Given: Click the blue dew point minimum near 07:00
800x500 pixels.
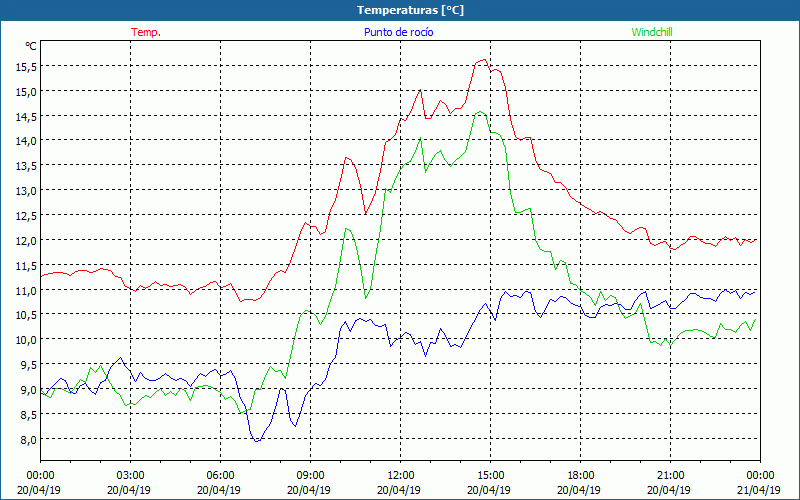Looking at the screenshot, I should tap(257, 441).
